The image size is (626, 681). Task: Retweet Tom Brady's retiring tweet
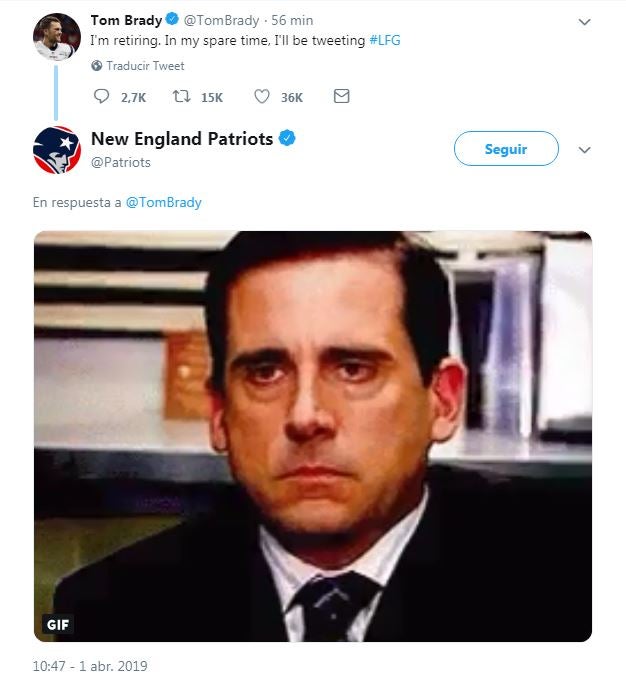tap(181, 97)
